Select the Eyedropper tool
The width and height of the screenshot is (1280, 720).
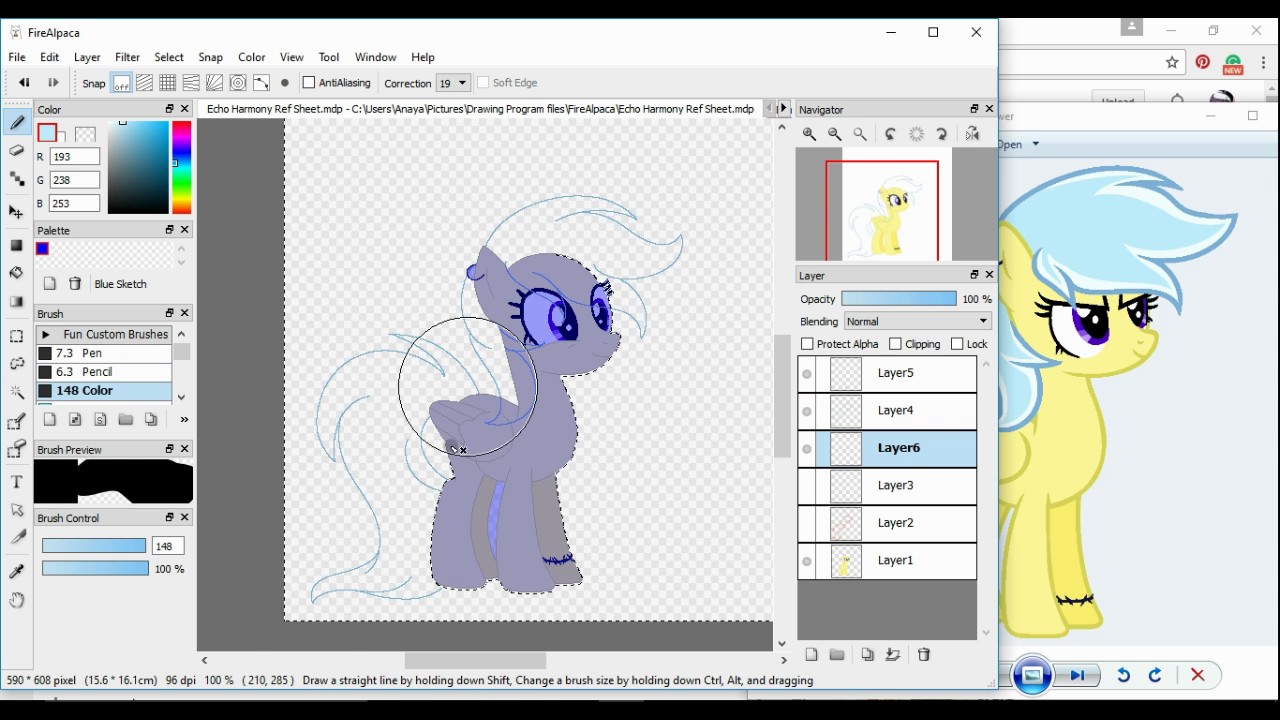click(x=17, y=571)
